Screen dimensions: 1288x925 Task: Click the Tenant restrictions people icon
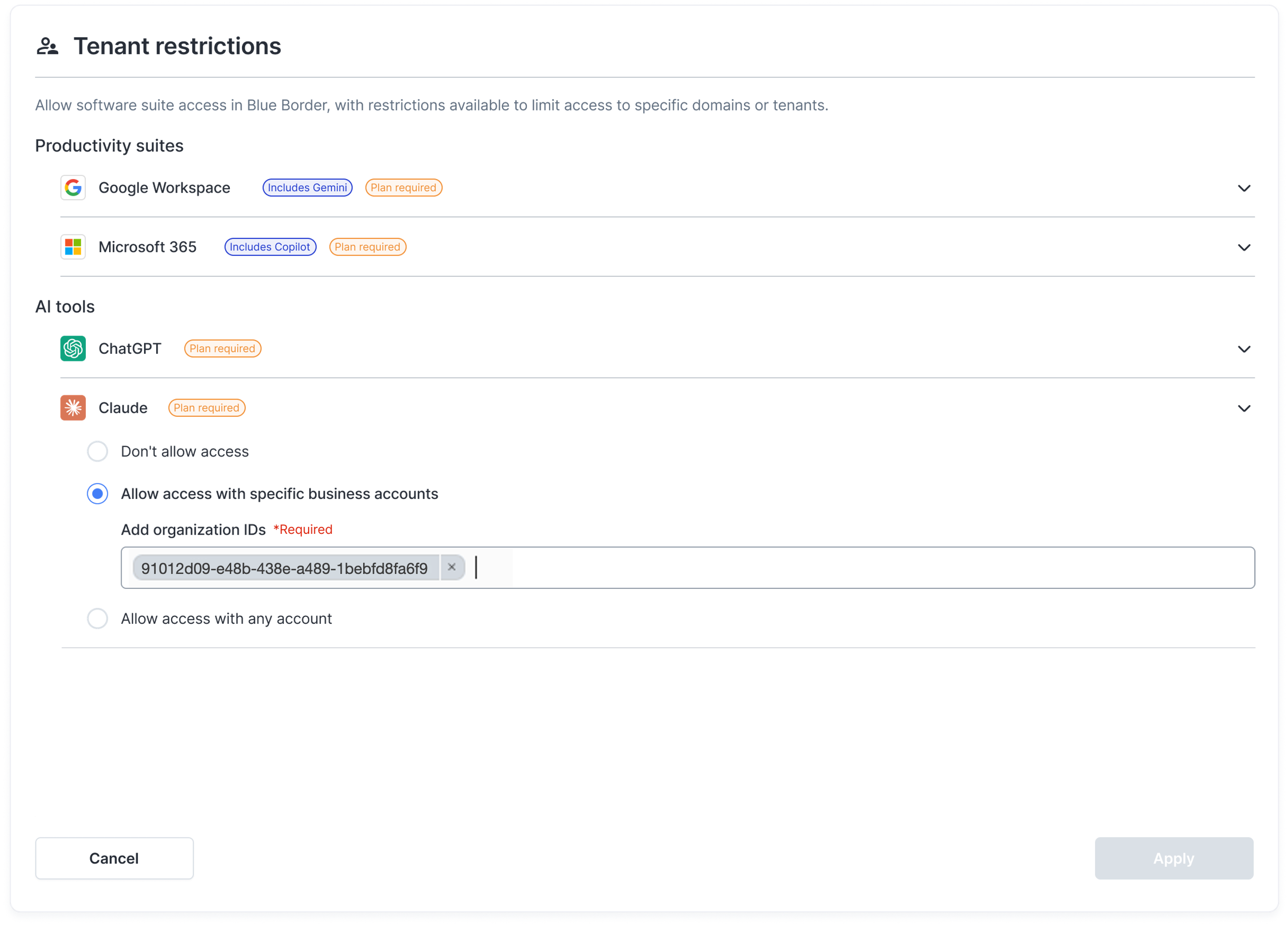[48, 46]
